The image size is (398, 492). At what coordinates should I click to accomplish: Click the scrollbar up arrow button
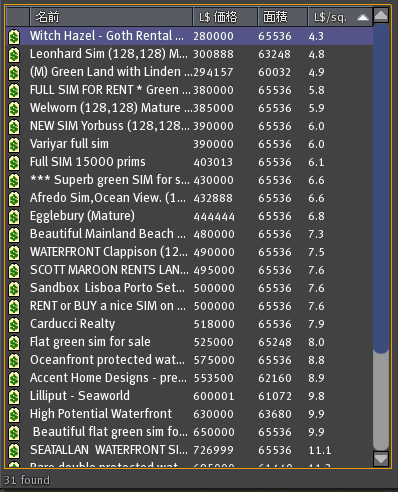point(381,15)
